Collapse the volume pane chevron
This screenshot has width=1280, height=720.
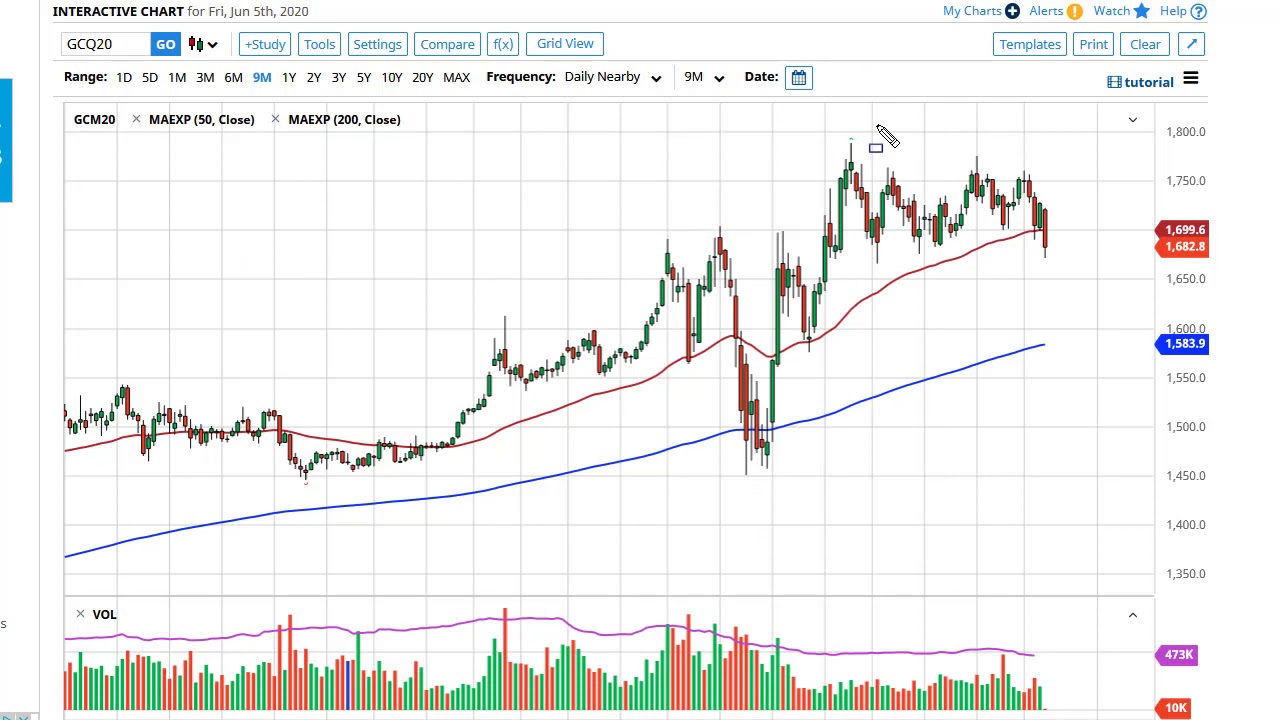[x=1133, y=615]
